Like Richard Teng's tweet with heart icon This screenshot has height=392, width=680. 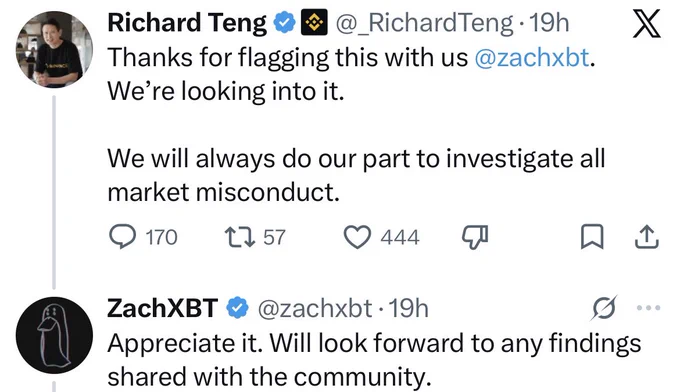coord(381,237)
